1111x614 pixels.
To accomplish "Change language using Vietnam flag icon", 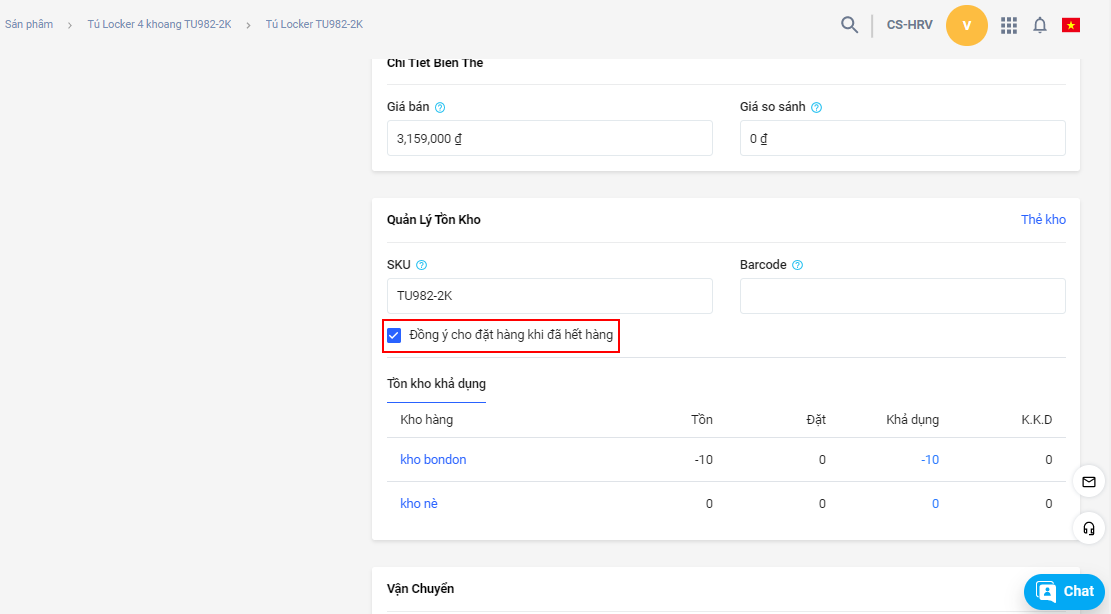I will pyautogui.click(x=1071, y=25).
